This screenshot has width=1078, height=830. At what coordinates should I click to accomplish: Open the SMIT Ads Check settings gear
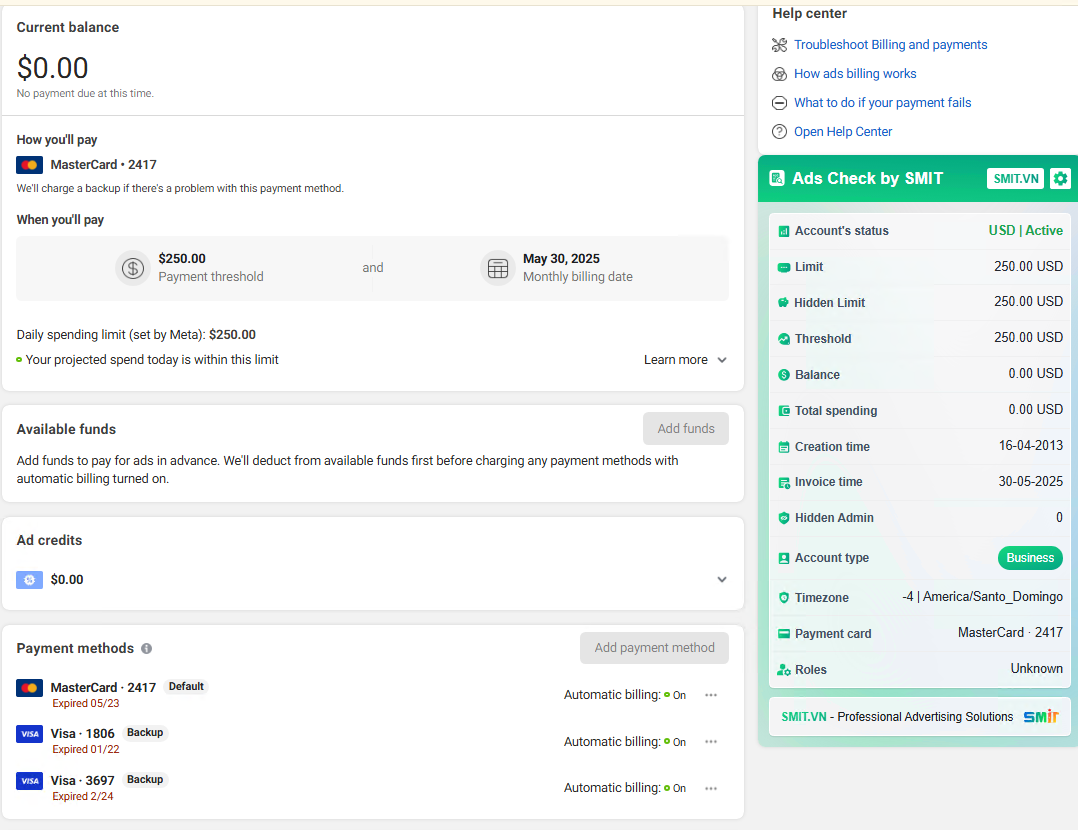coord(1060,179)
